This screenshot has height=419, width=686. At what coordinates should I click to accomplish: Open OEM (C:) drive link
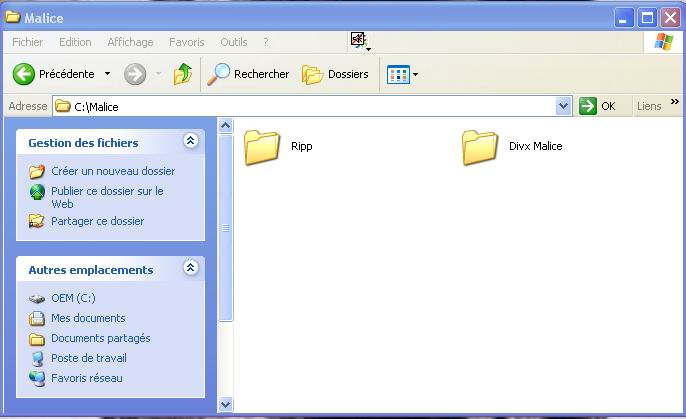74,298
